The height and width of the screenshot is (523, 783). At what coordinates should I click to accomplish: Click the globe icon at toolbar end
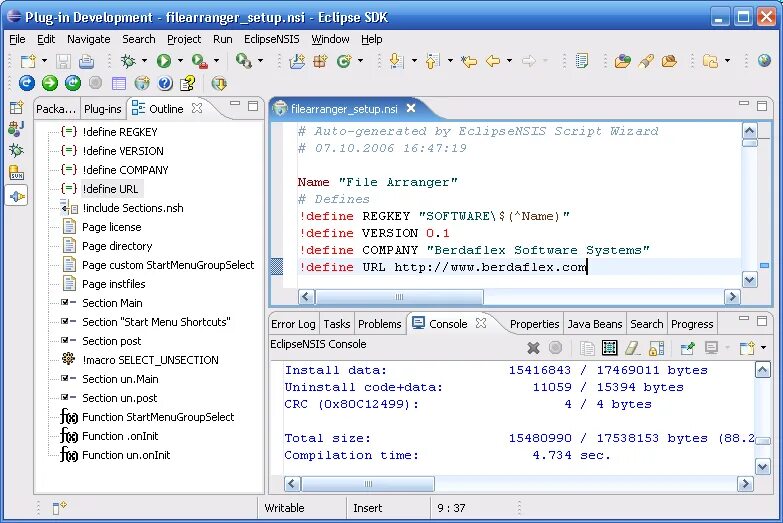pos(764,60)
